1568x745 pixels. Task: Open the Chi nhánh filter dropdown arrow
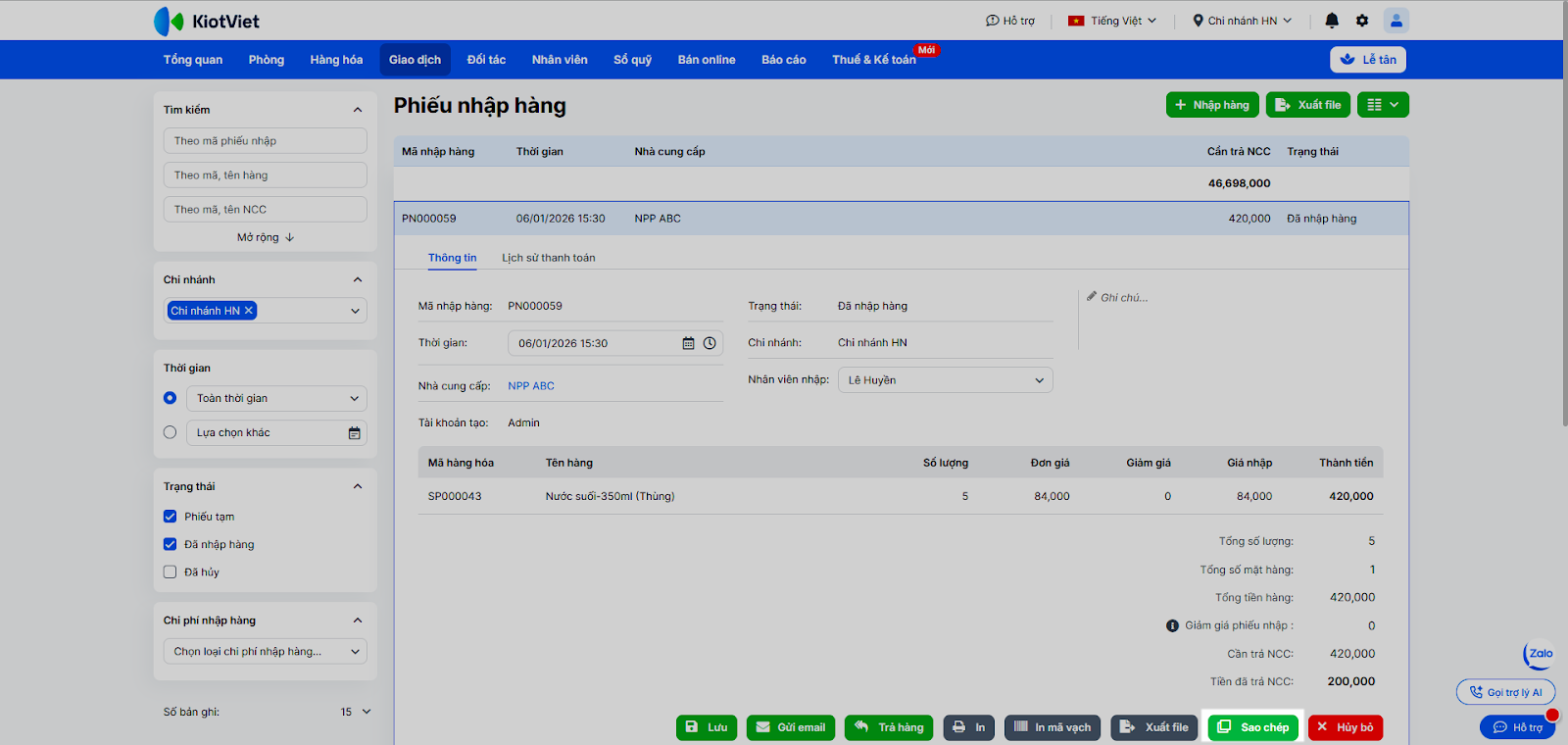[x=355, y=311]
